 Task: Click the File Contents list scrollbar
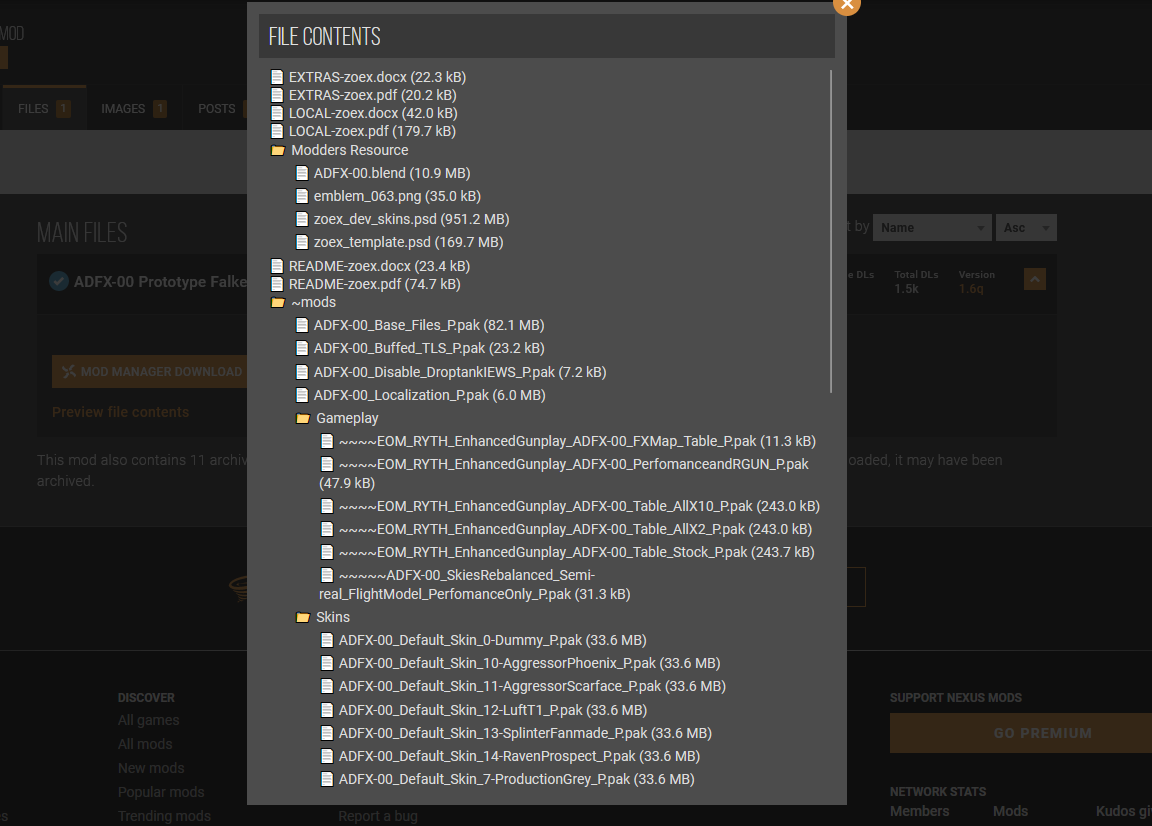(x=831, y=231)
